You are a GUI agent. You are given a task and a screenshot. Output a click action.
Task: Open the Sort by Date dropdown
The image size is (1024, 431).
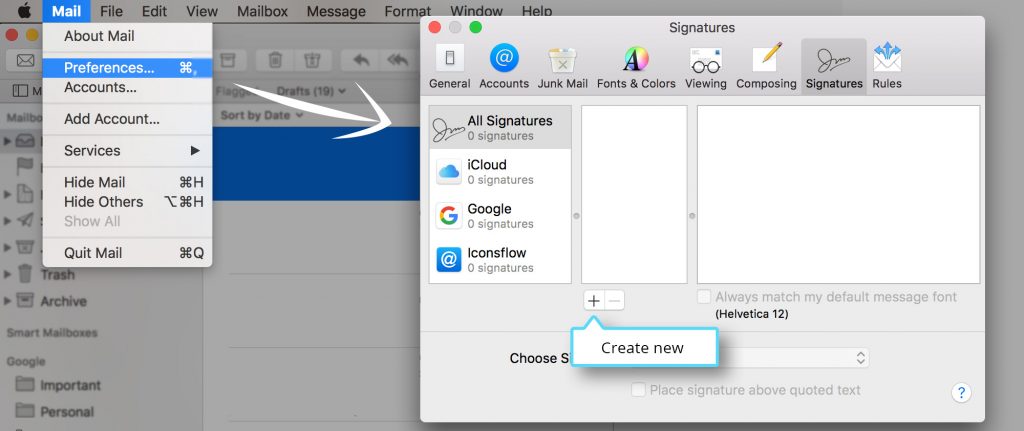[x=262, y=115]
